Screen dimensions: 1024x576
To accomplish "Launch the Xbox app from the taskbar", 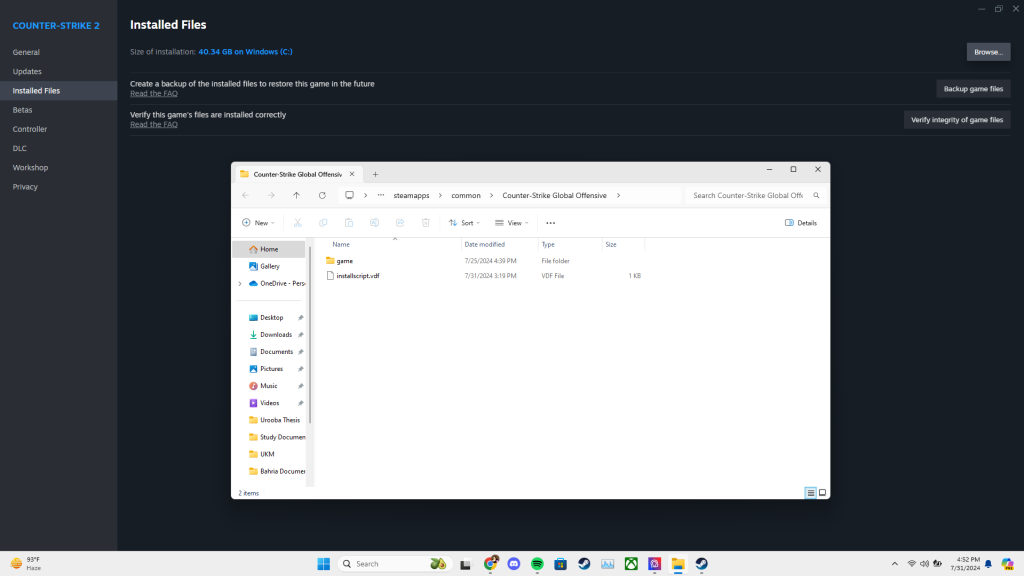I will [x=631, y=563].
